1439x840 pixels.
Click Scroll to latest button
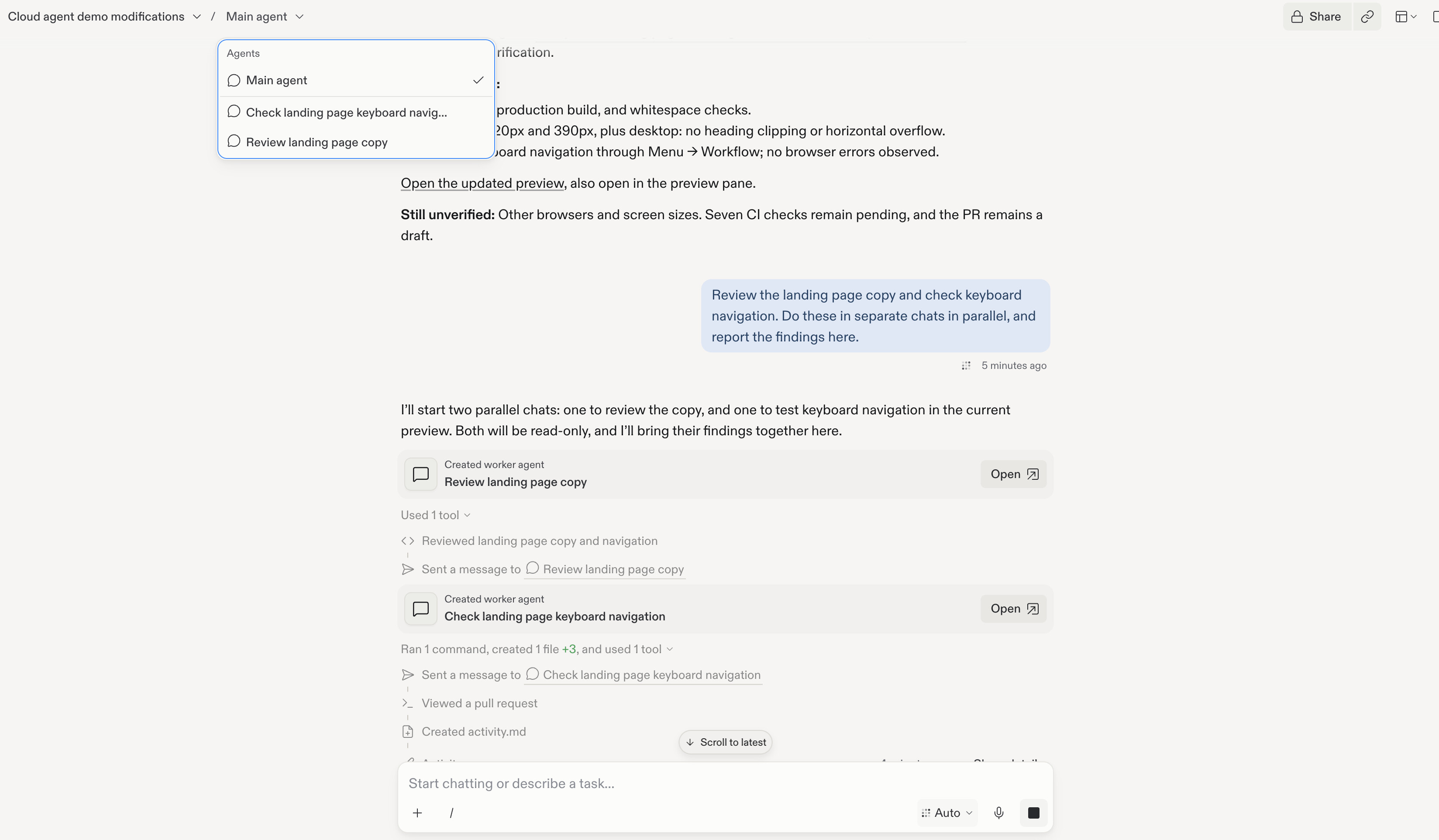pos(725,742)
